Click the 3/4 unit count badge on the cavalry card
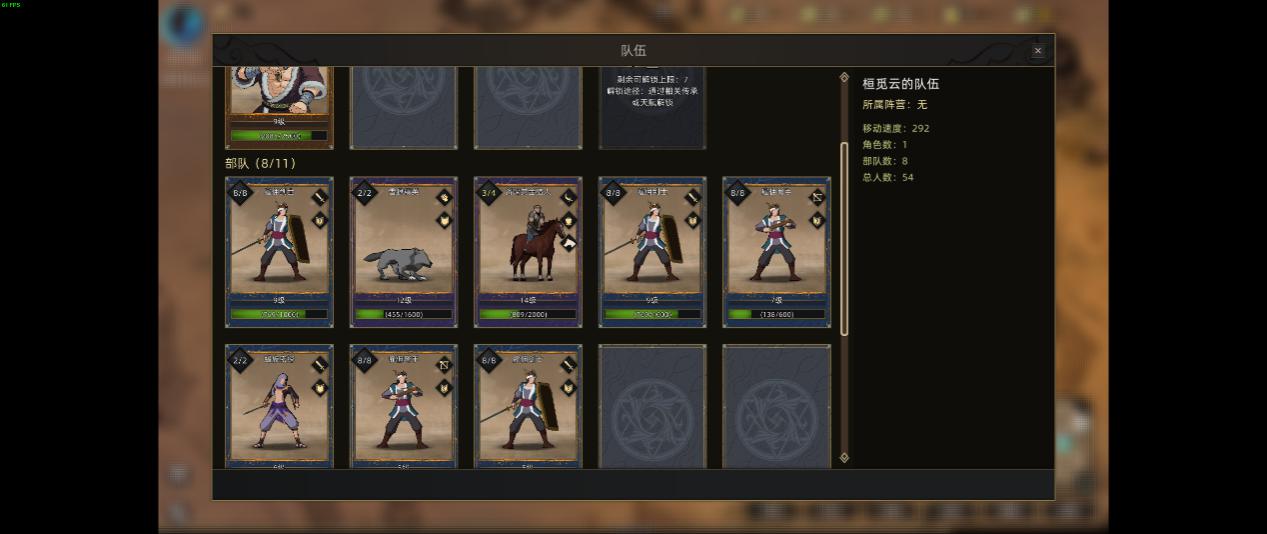 pos(488,193)
